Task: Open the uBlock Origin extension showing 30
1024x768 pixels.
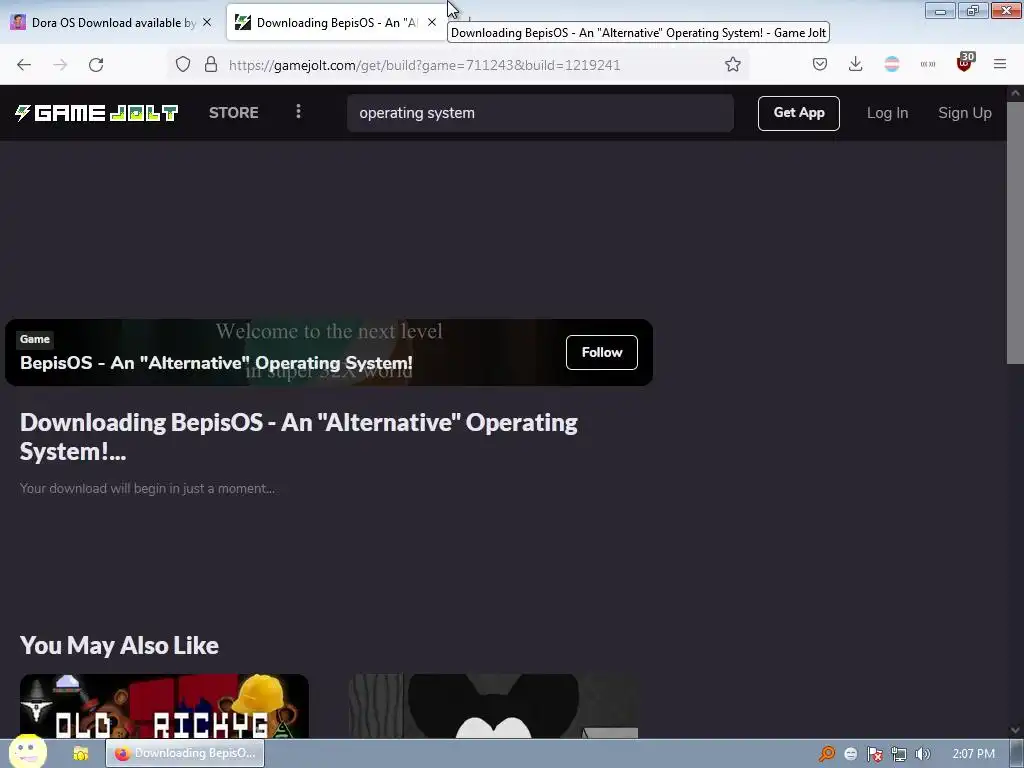Action: coord(965,63)
